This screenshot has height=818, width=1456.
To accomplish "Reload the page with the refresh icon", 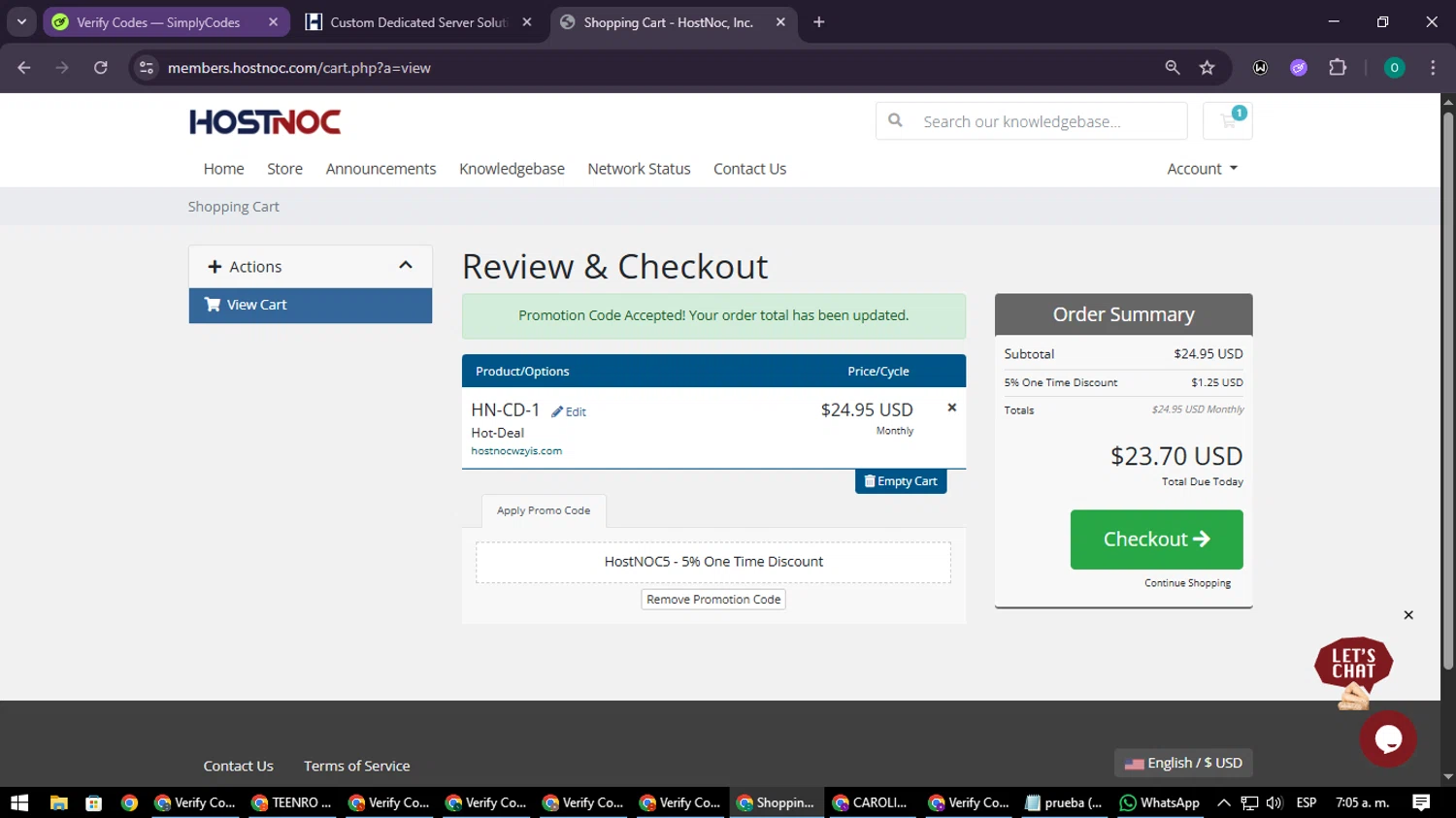I will 100,67.
